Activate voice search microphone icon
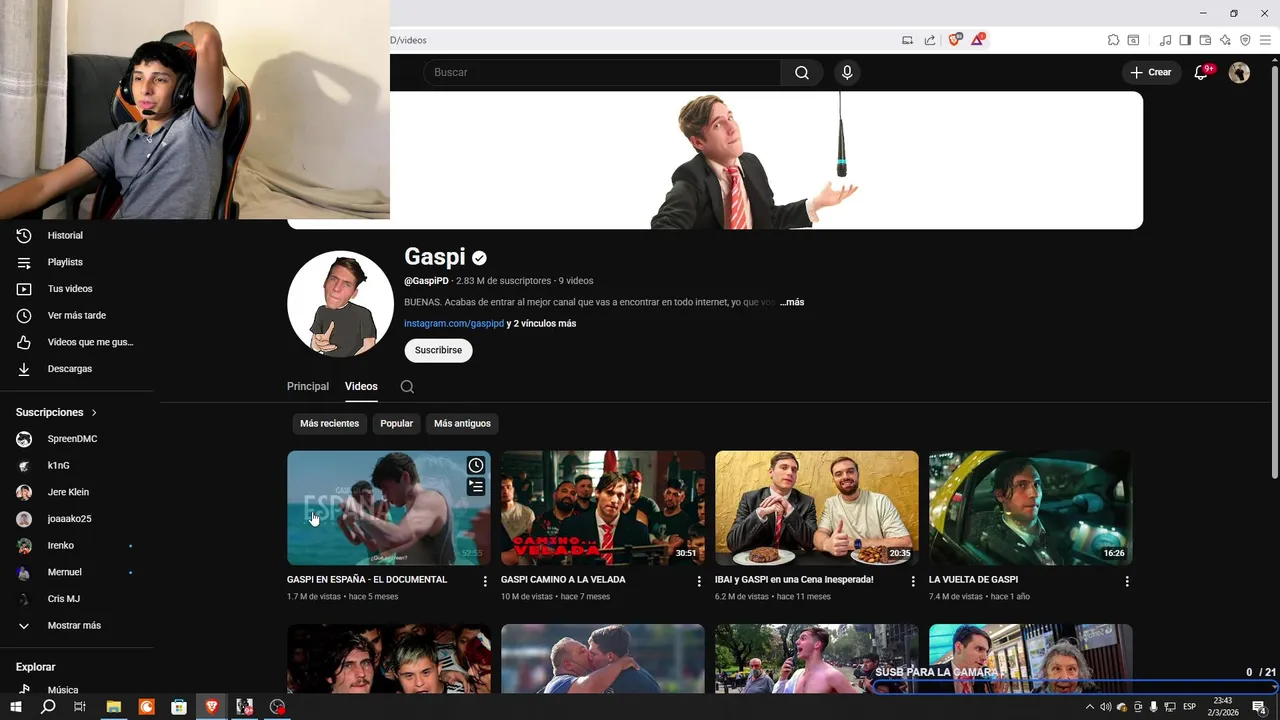Screen dimensions: 1280x720 click(x=847, y=72)
